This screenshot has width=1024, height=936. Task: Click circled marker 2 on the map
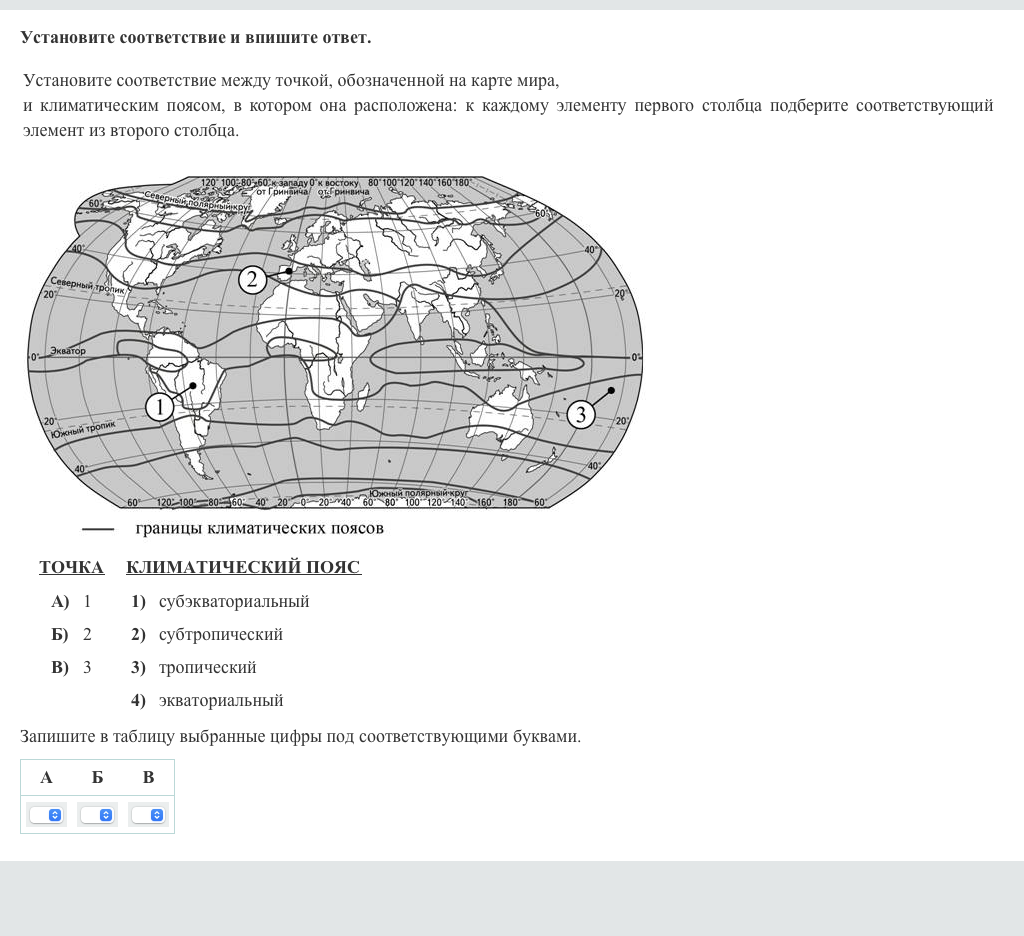(252, 280)
